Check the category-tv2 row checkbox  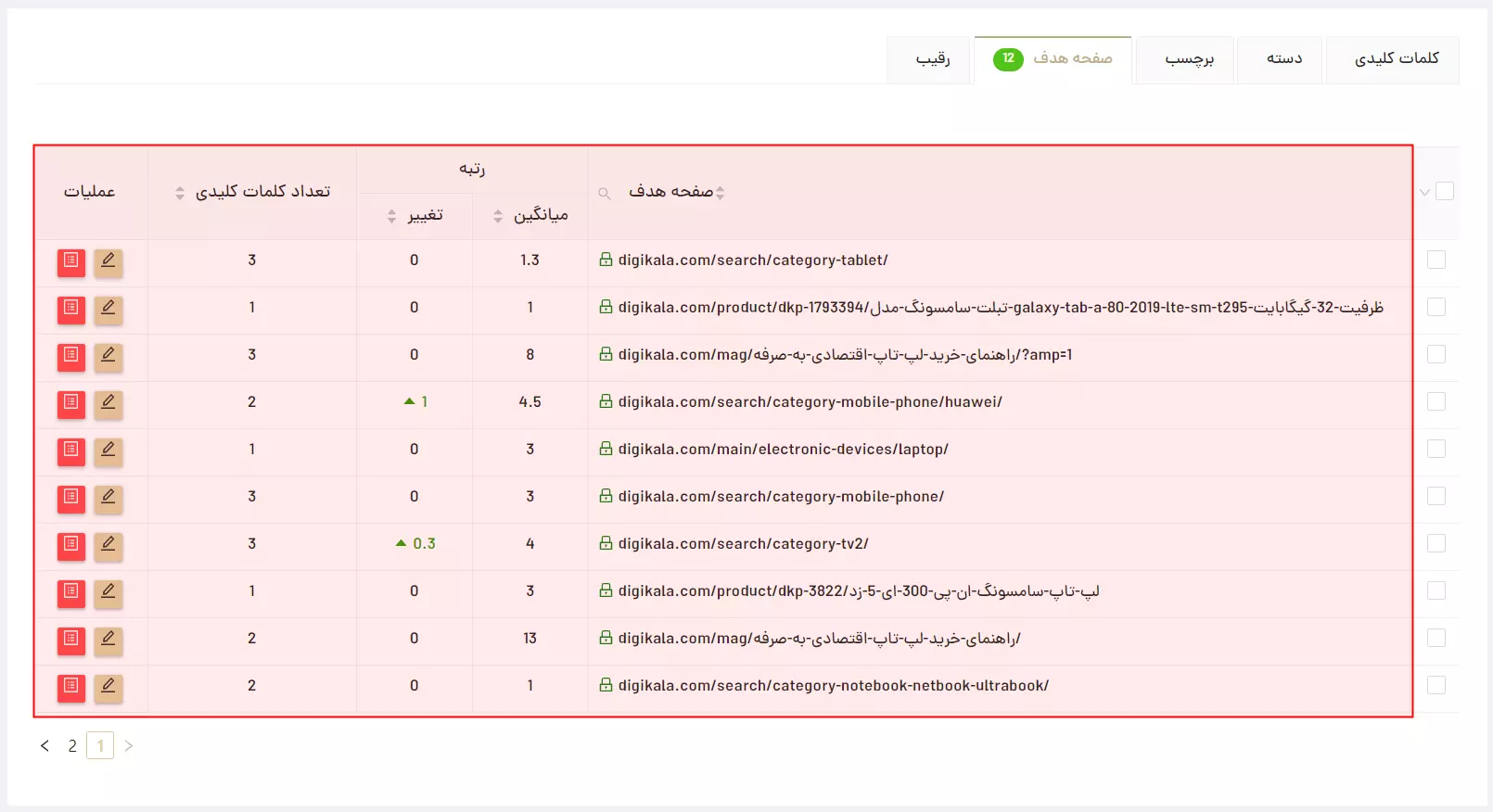coord(1436,543)
